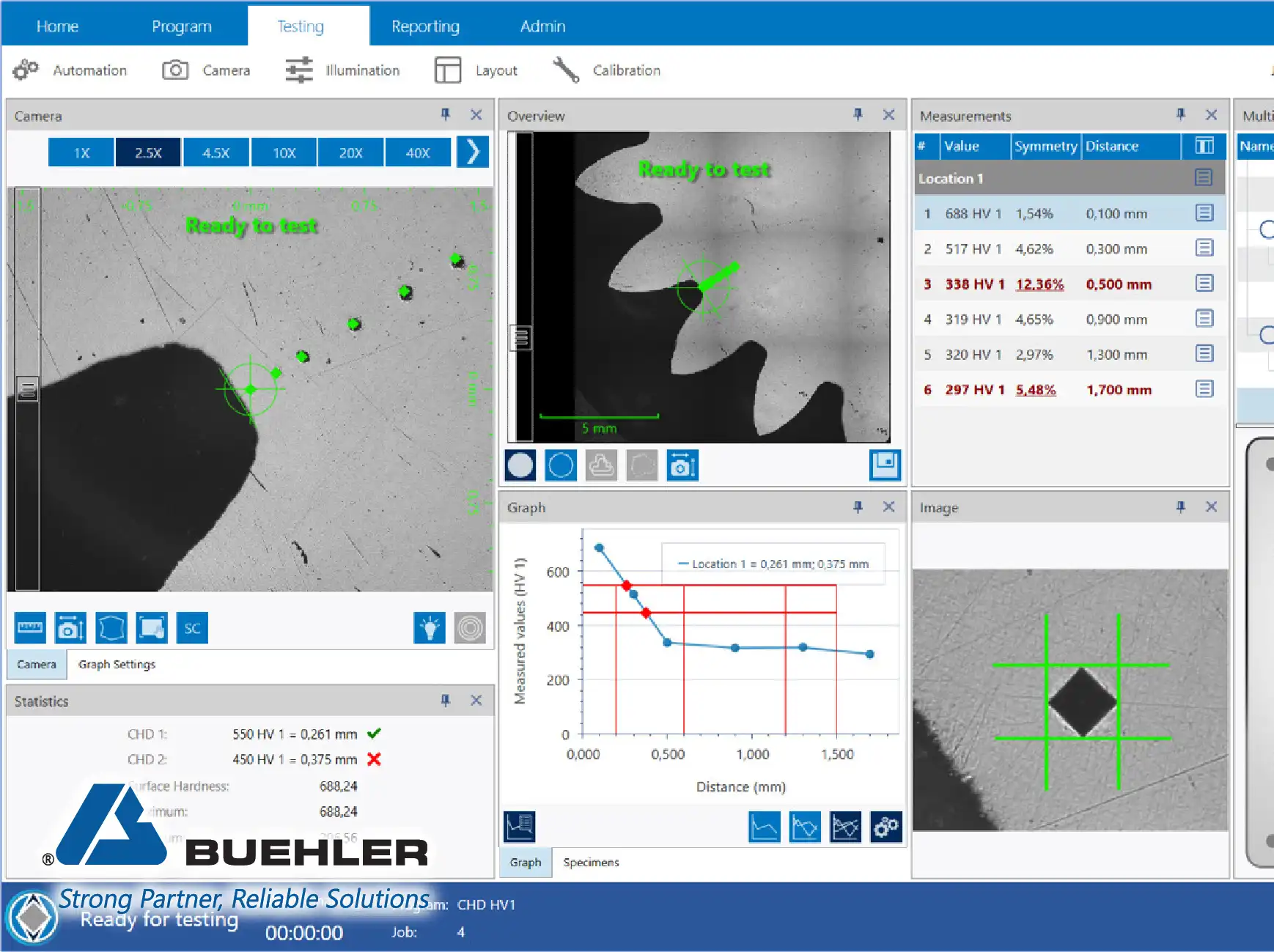This screenshot has width=1274, height=952.
Task: Open graph settings via the gears icon
Action: 885,827
